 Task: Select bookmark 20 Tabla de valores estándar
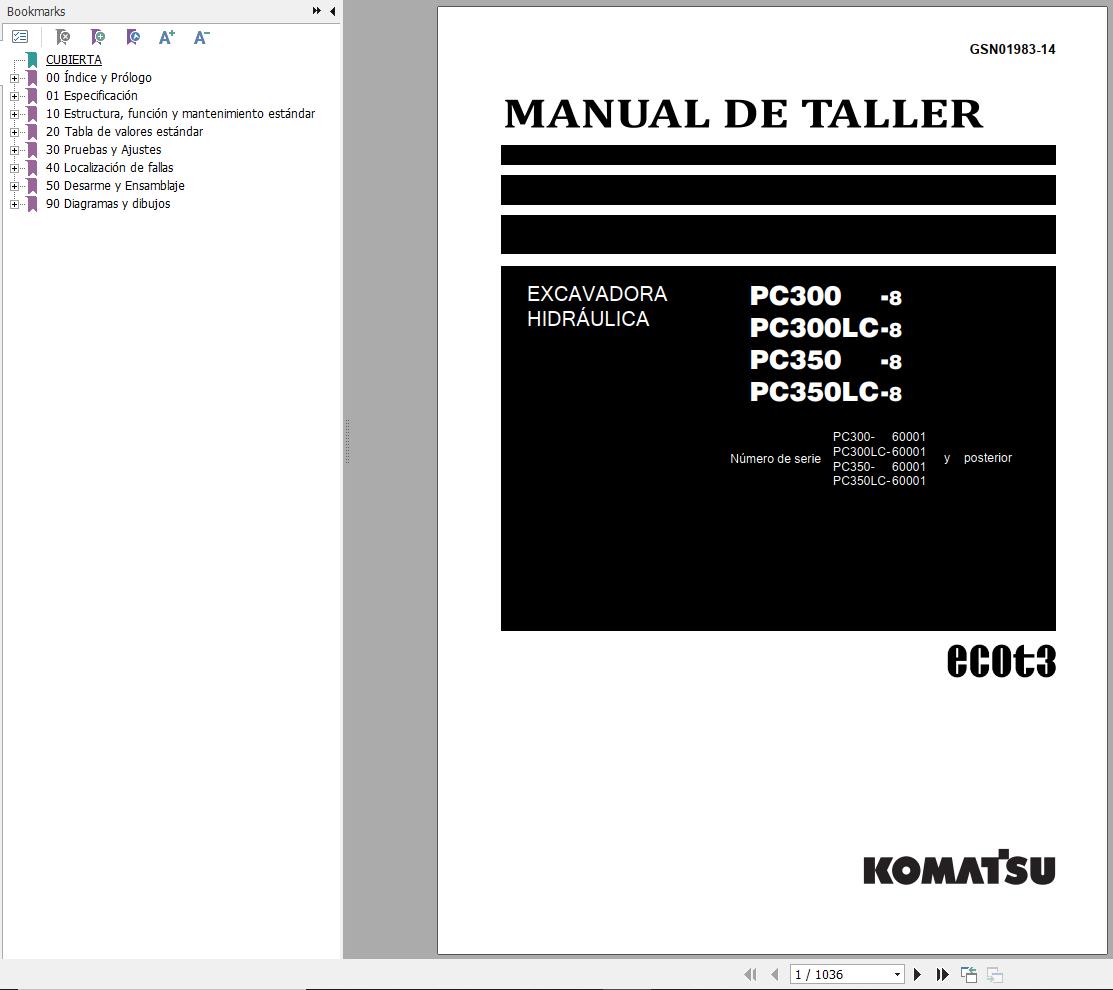(124, 132)
